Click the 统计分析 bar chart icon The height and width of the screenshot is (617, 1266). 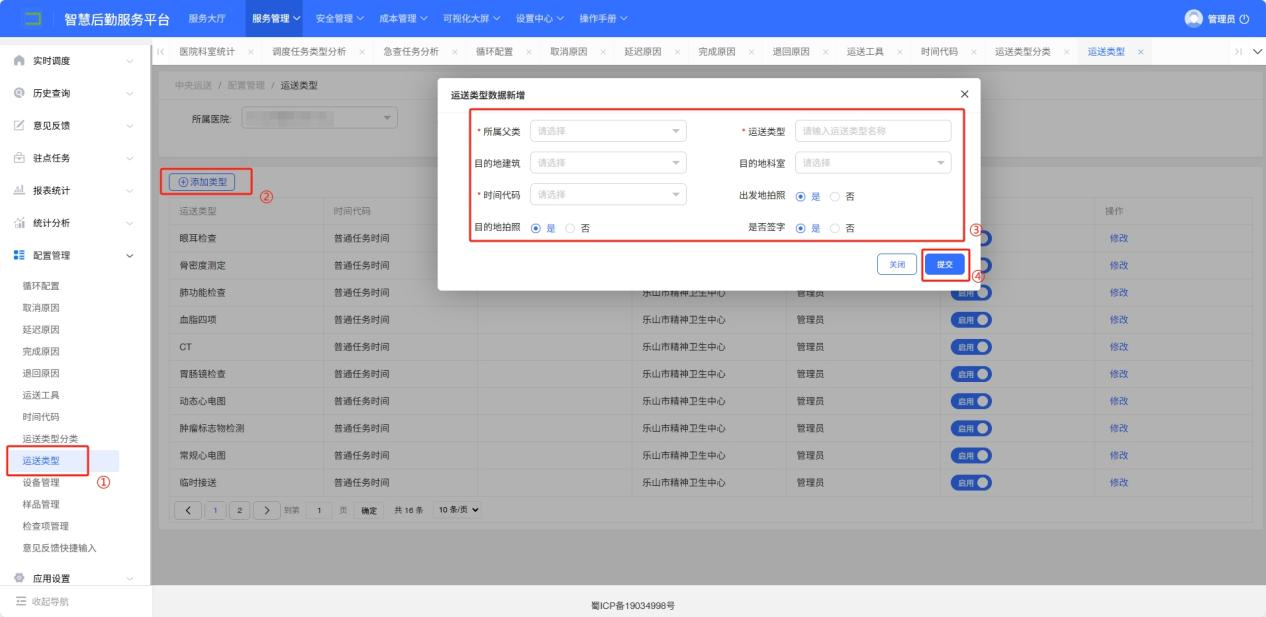pos(18,223)
